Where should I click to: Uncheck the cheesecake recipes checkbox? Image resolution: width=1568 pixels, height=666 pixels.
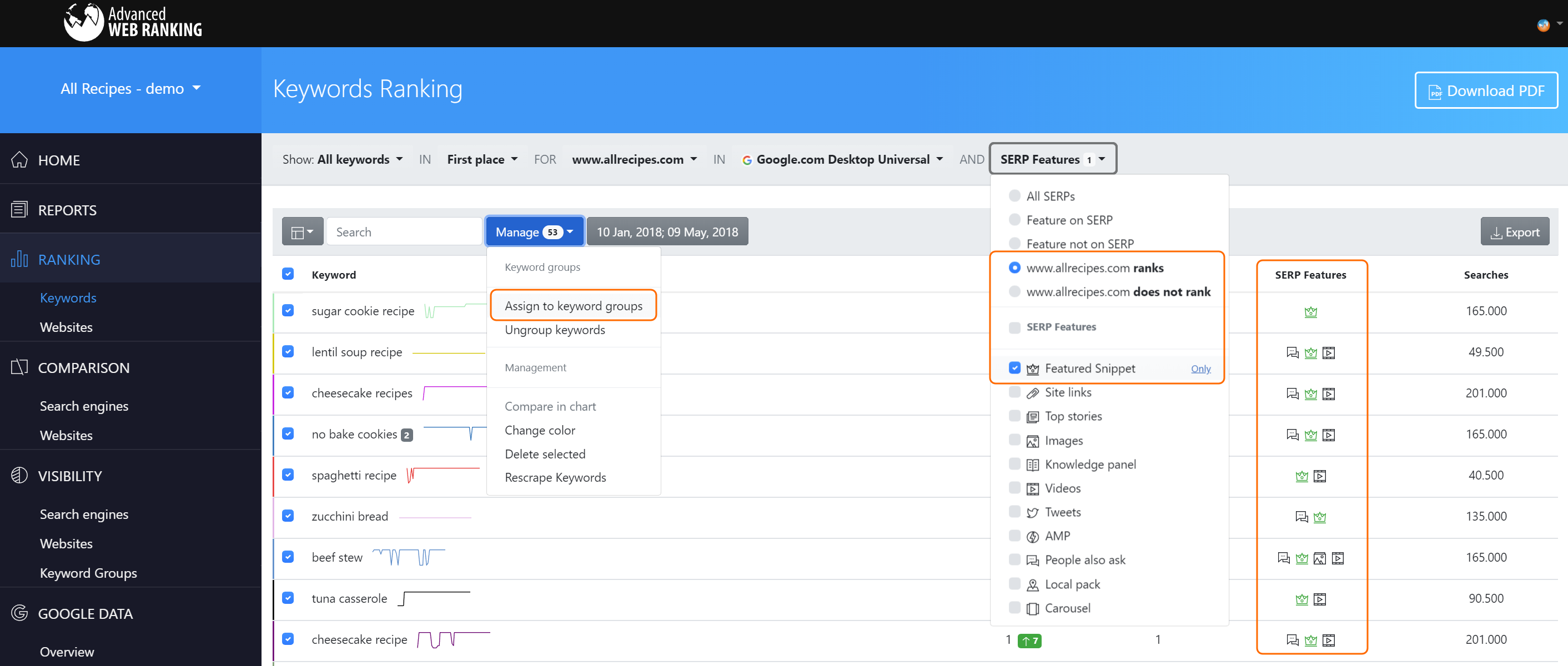coord(288,392)
